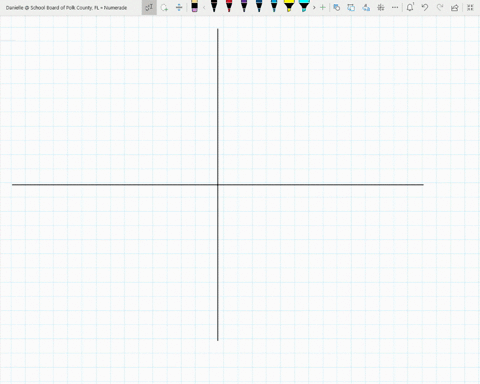Select the light blue pen

pyautogui.click(x=274, y=6)
